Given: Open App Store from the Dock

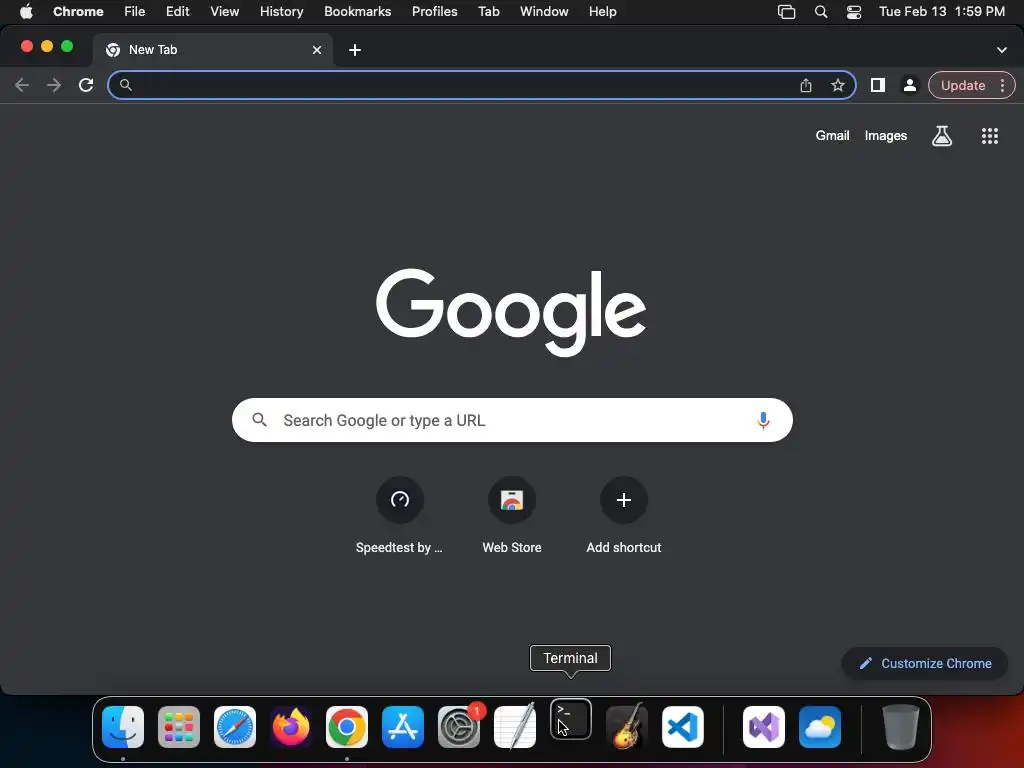Looking at the screenshot, I should coord(403,727).
